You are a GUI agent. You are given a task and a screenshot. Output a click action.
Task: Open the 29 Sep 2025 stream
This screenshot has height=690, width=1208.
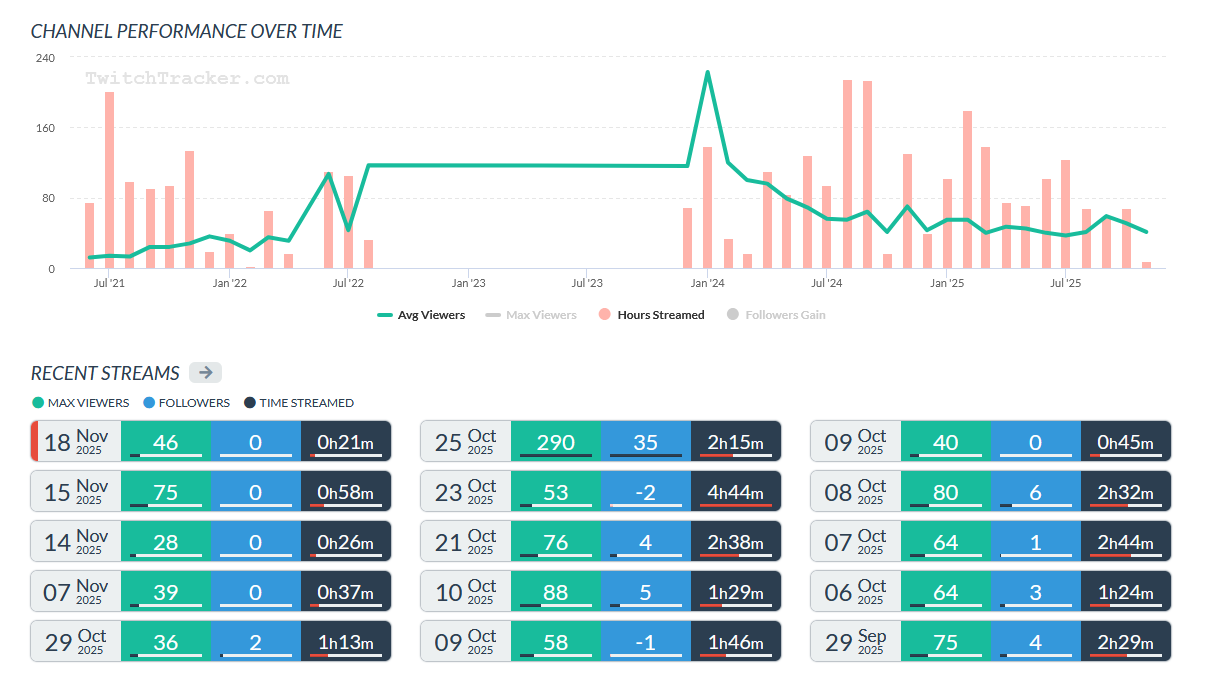991,641
